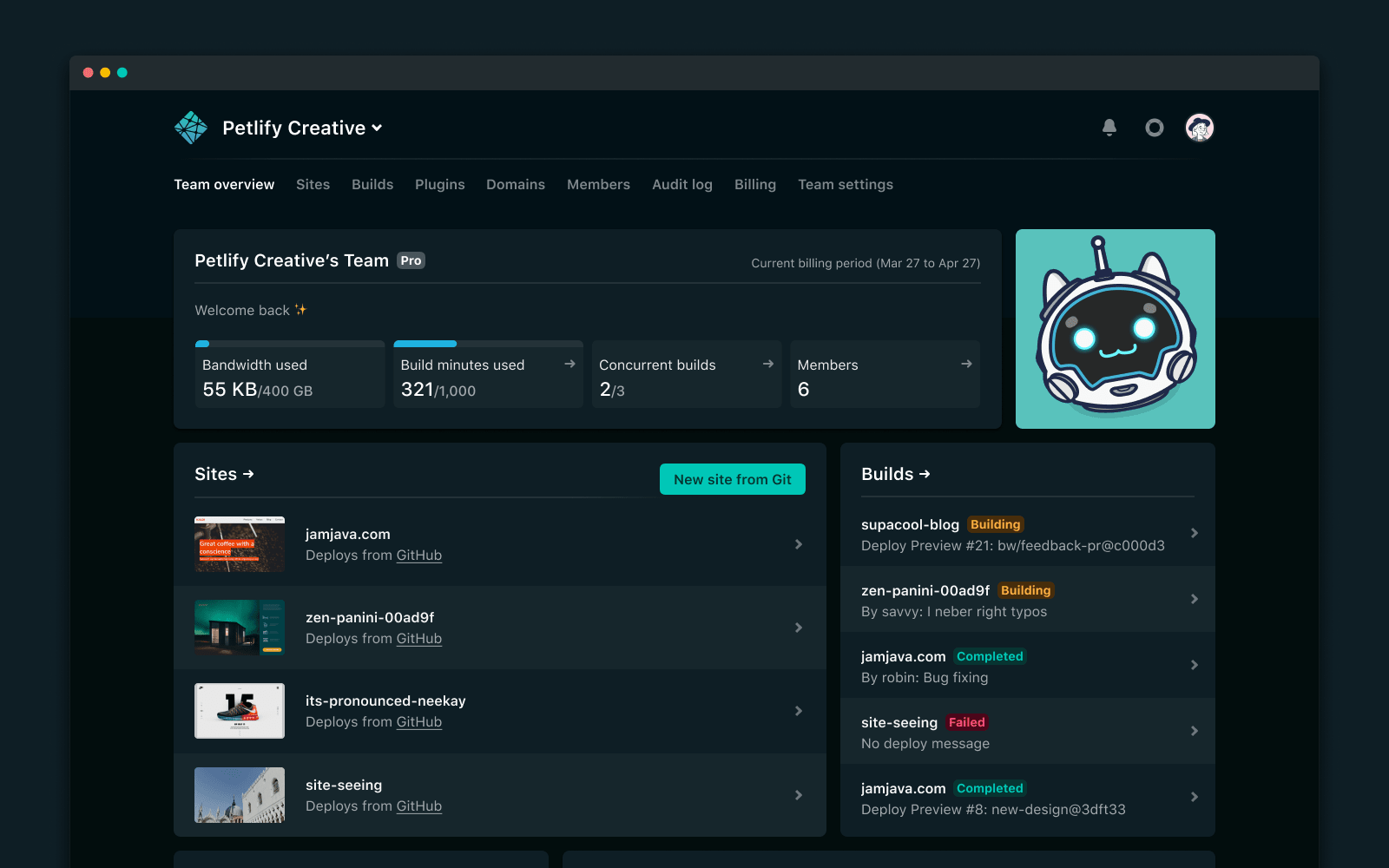Click the Petlify Creative diamond logo

click(190, 127)
